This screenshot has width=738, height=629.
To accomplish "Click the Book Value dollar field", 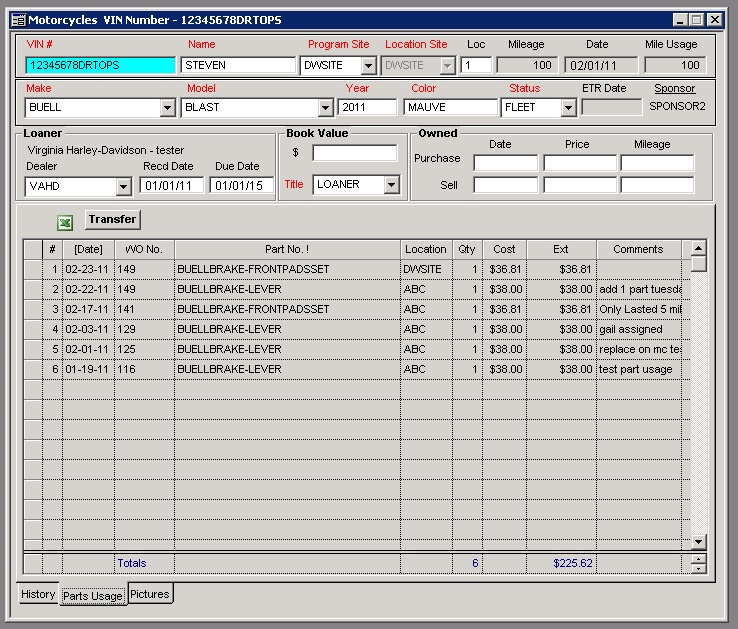I will (354, 153).
